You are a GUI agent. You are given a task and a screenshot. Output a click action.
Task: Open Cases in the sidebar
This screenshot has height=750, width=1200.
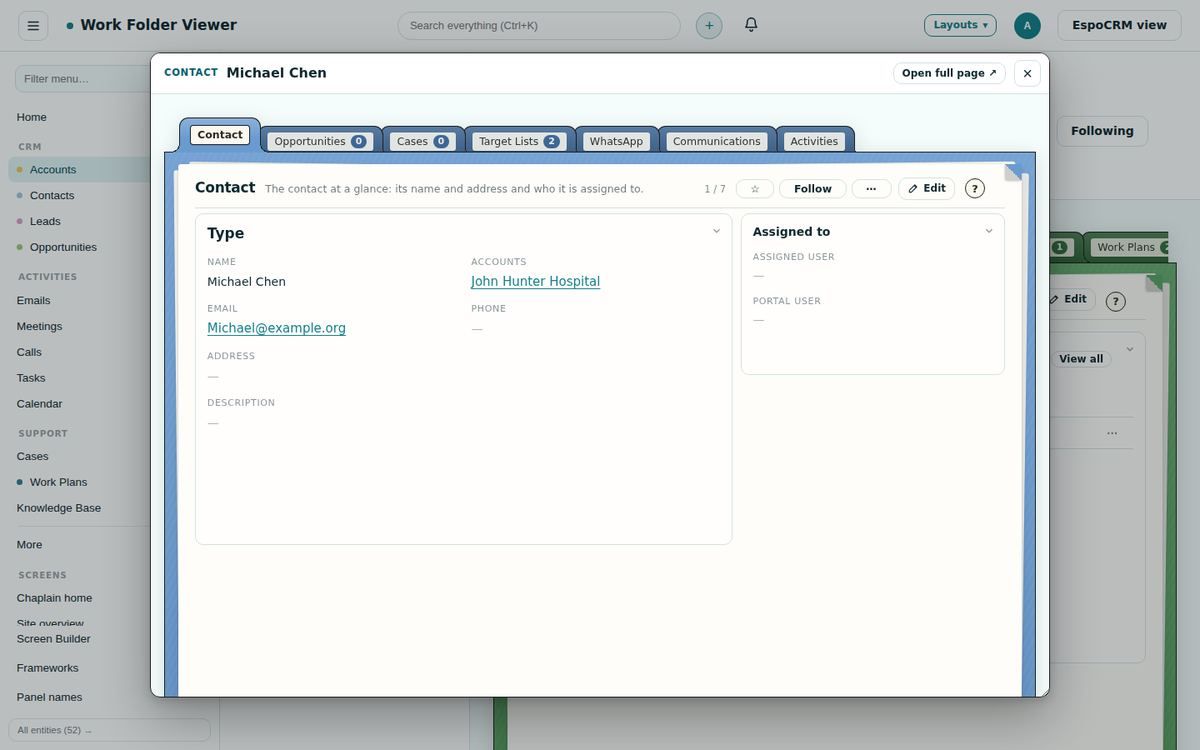pyautogui.click(x=32, y=456)
